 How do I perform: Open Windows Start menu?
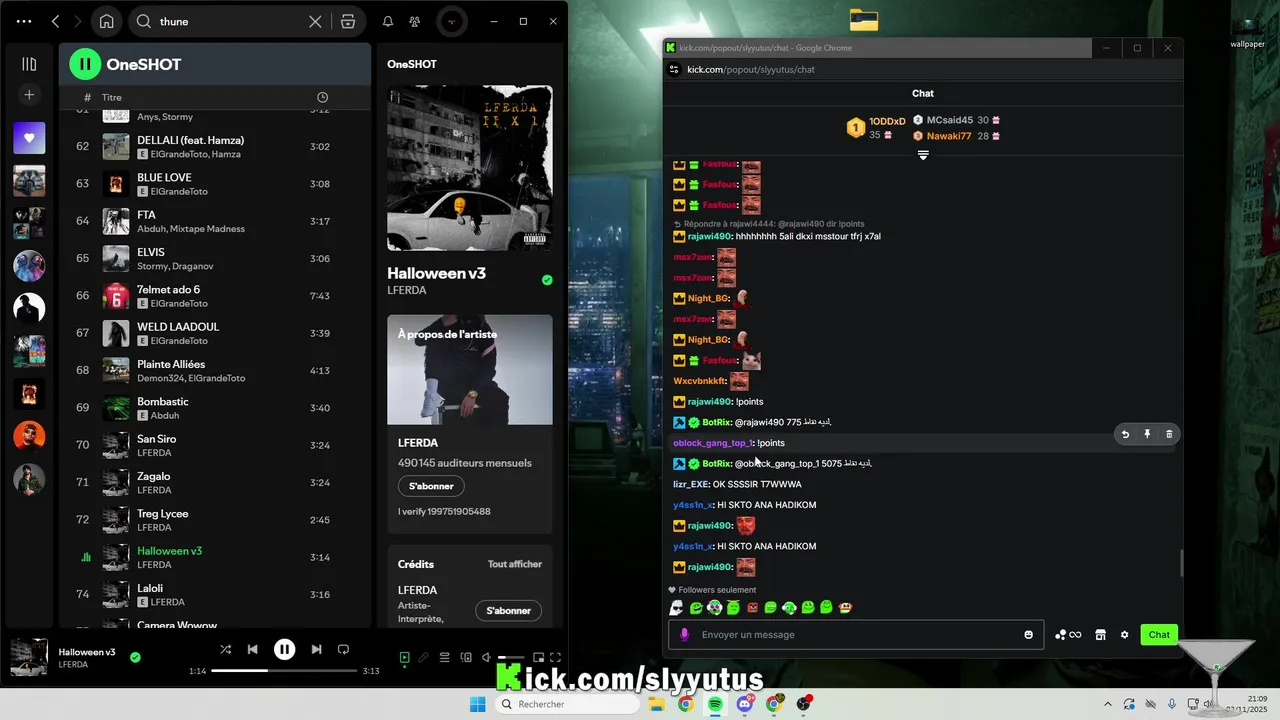click(478, 704)
